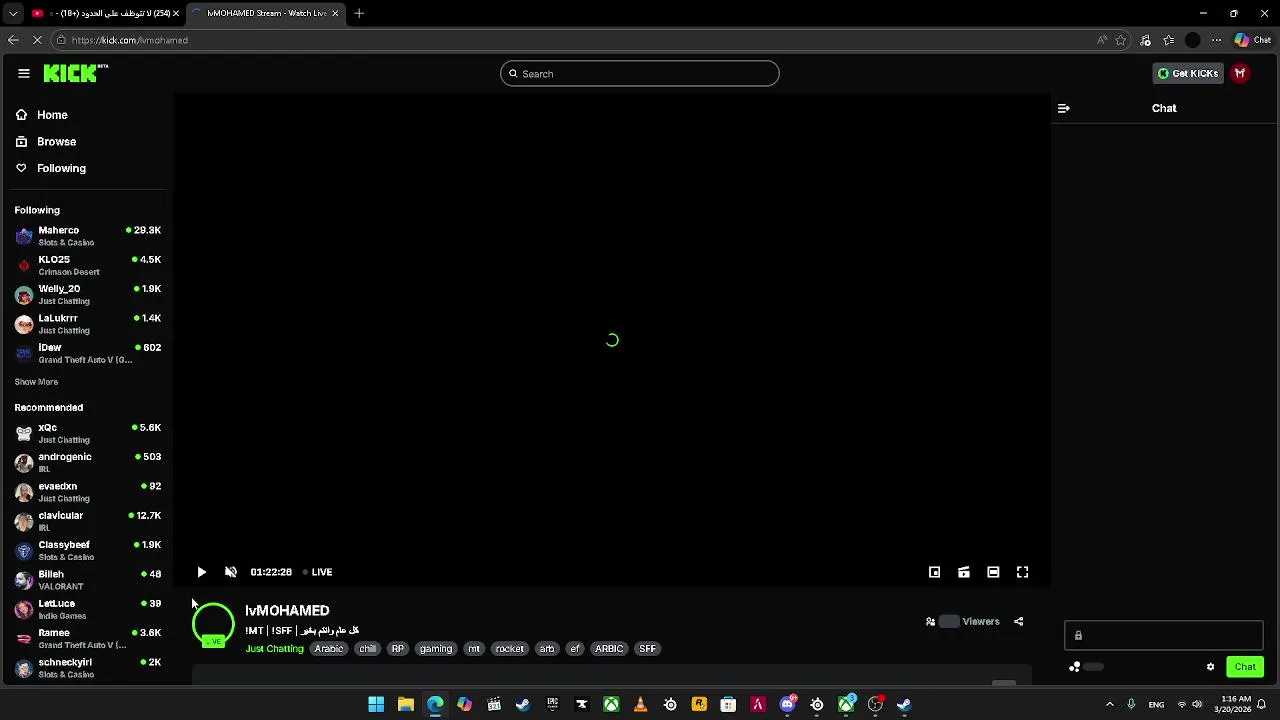Open Ramee channel in Recommended
Viewport: 1280px width, 720px height.
[x=88, y=638]
